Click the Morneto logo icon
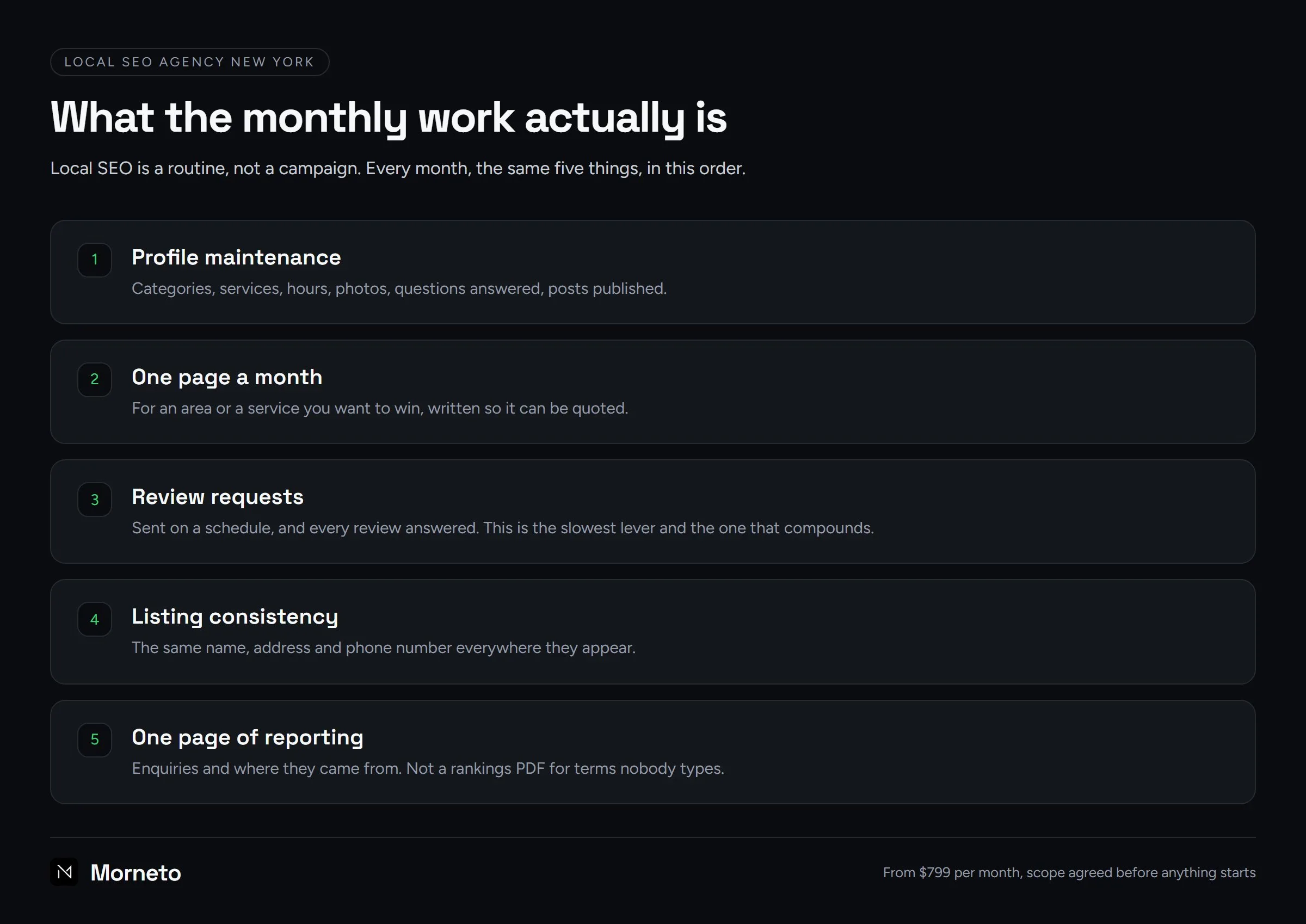The image size is (1306, 924). click(x=64, y=872)
